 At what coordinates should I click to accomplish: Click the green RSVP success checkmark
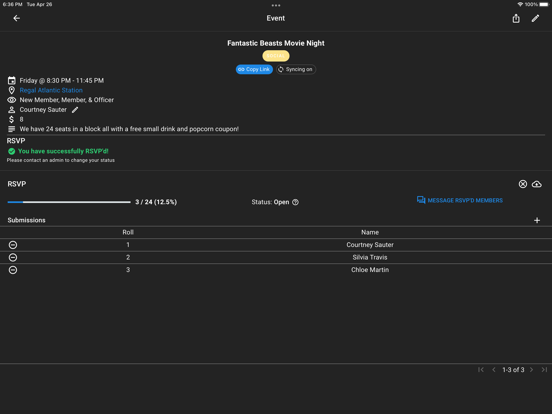12,151
